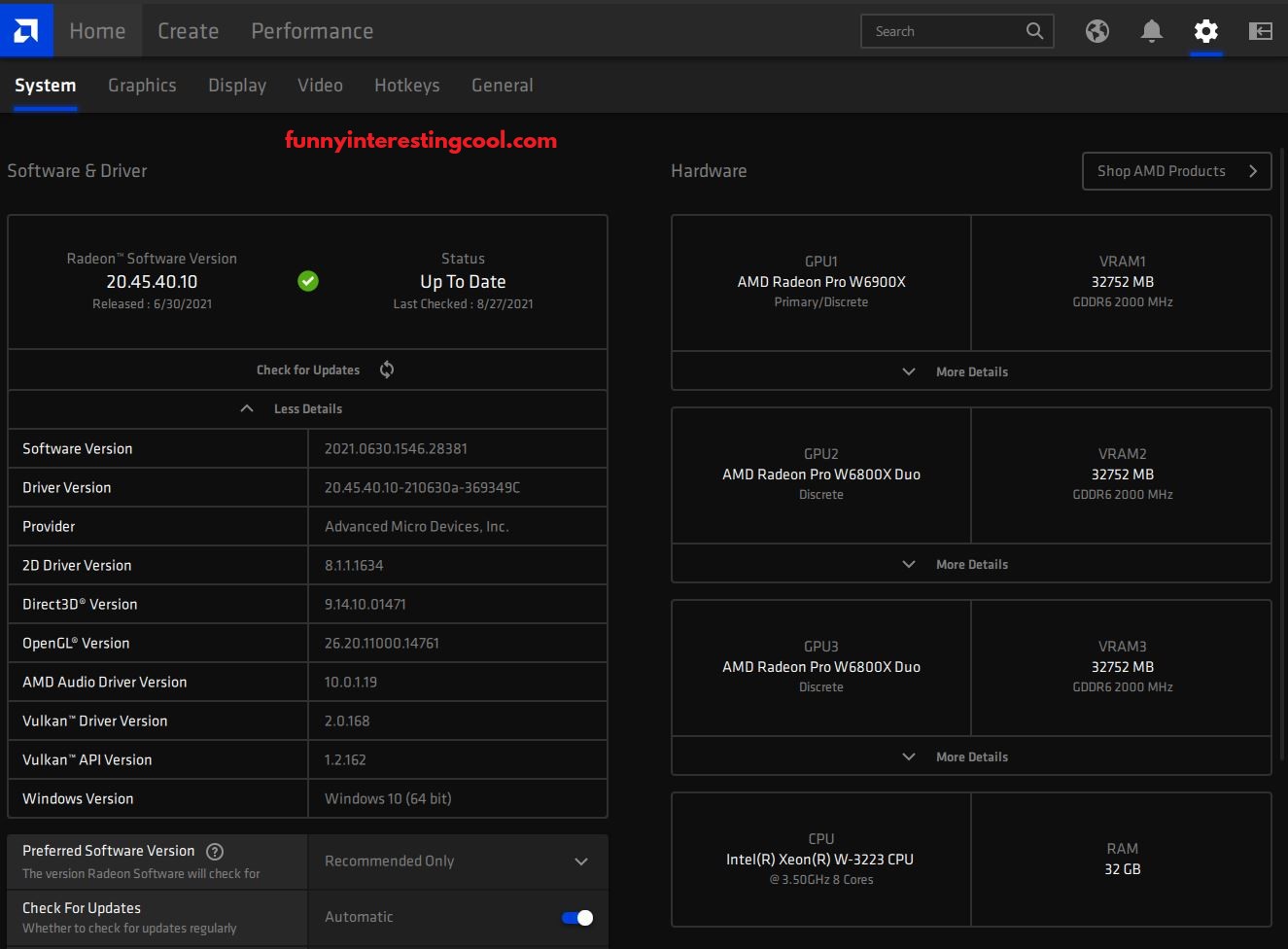Toggle the sidebar panel icon
Screen dimensions: 1288x949
click(1261, 31)
